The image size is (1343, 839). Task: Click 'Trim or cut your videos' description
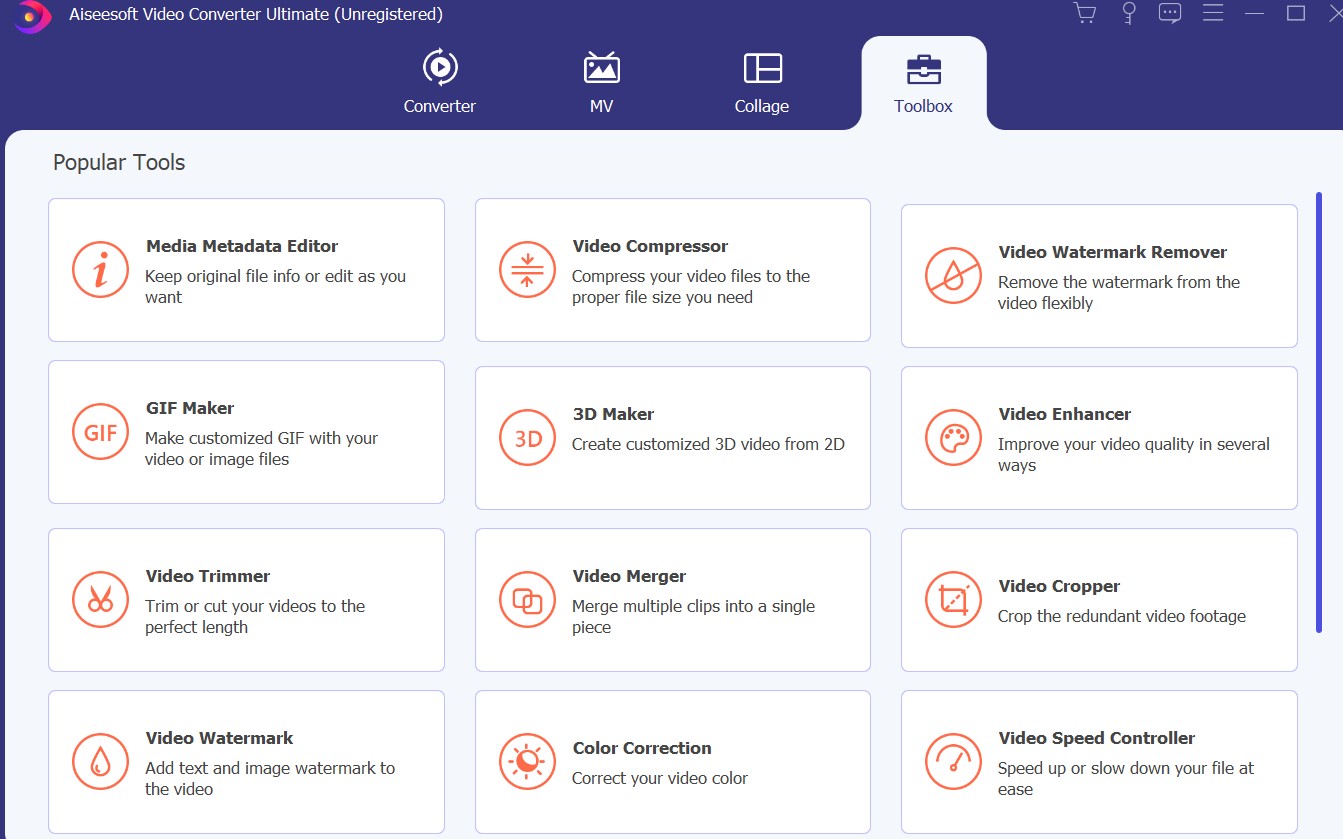click(x=255, y=617)
